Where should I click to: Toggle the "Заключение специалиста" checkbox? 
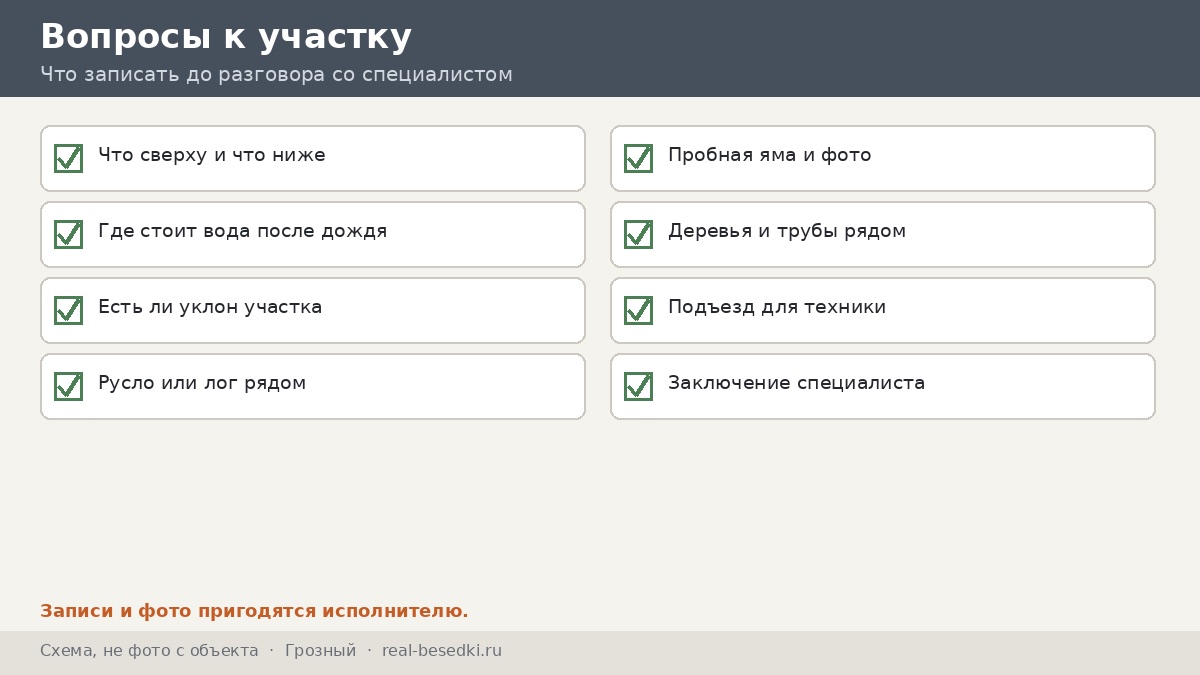(638, 386)
